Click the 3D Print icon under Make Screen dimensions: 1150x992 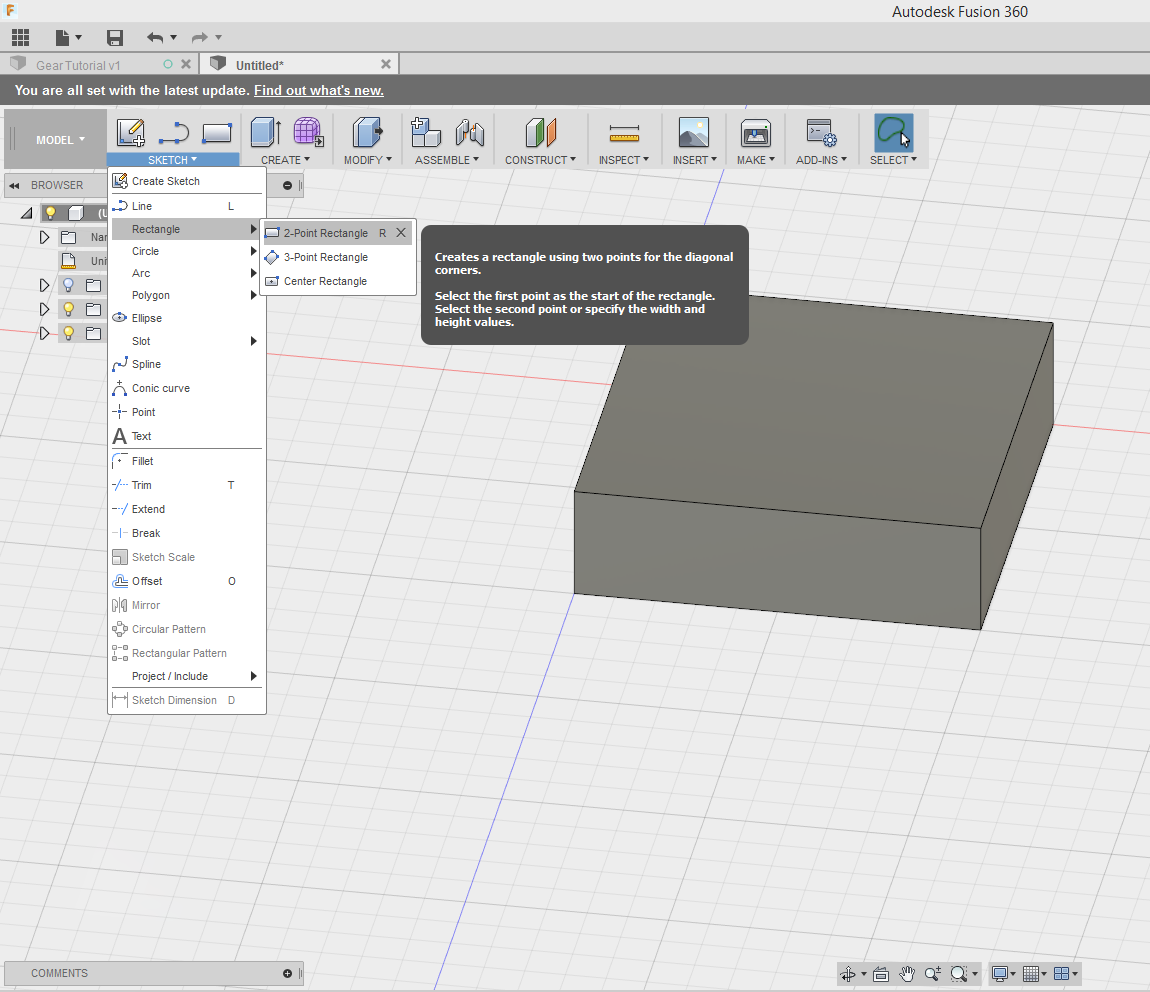[755, 133]
